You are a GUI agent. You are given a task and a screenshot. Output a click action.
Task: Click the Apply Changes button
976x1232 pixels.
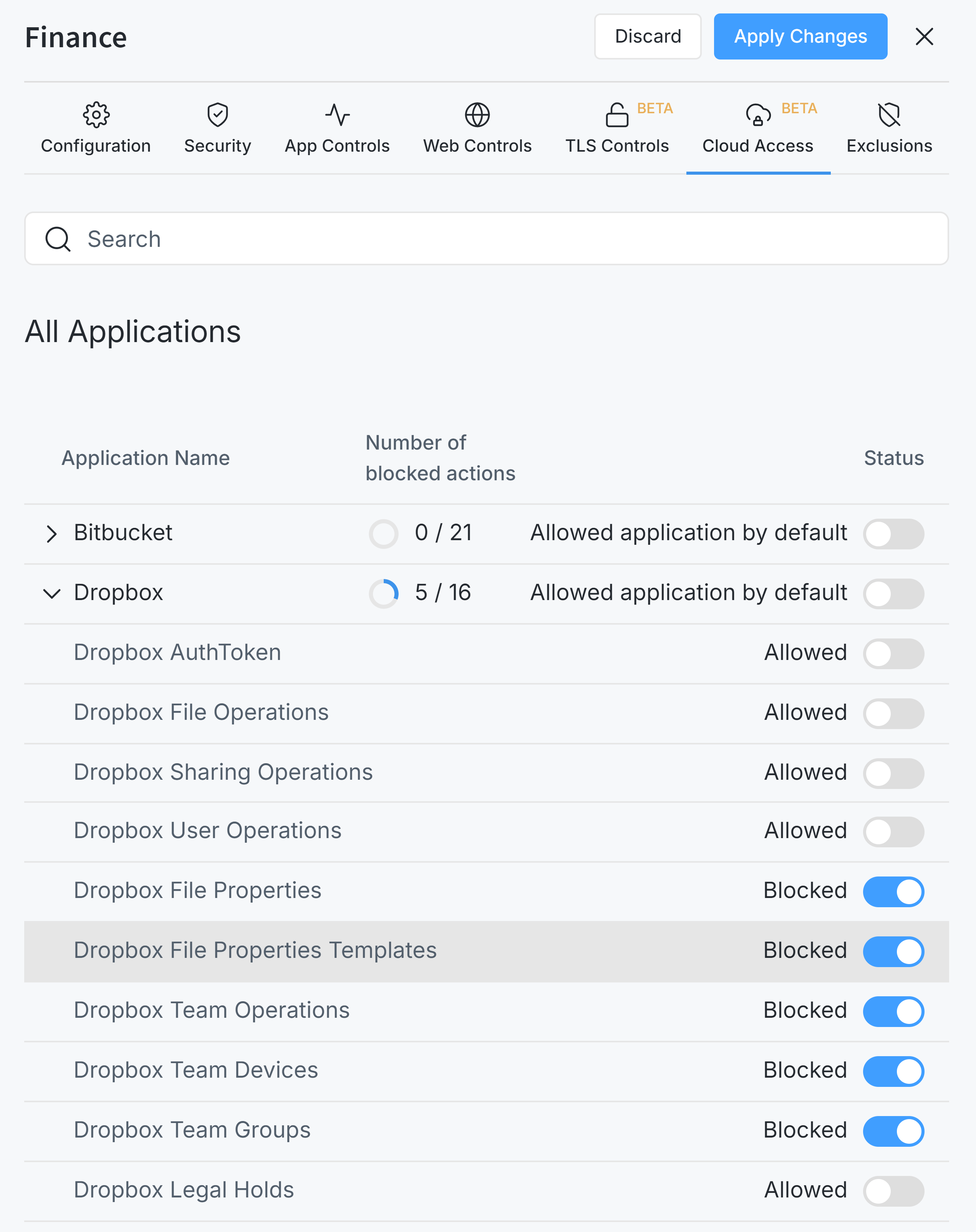click(800, 36)
